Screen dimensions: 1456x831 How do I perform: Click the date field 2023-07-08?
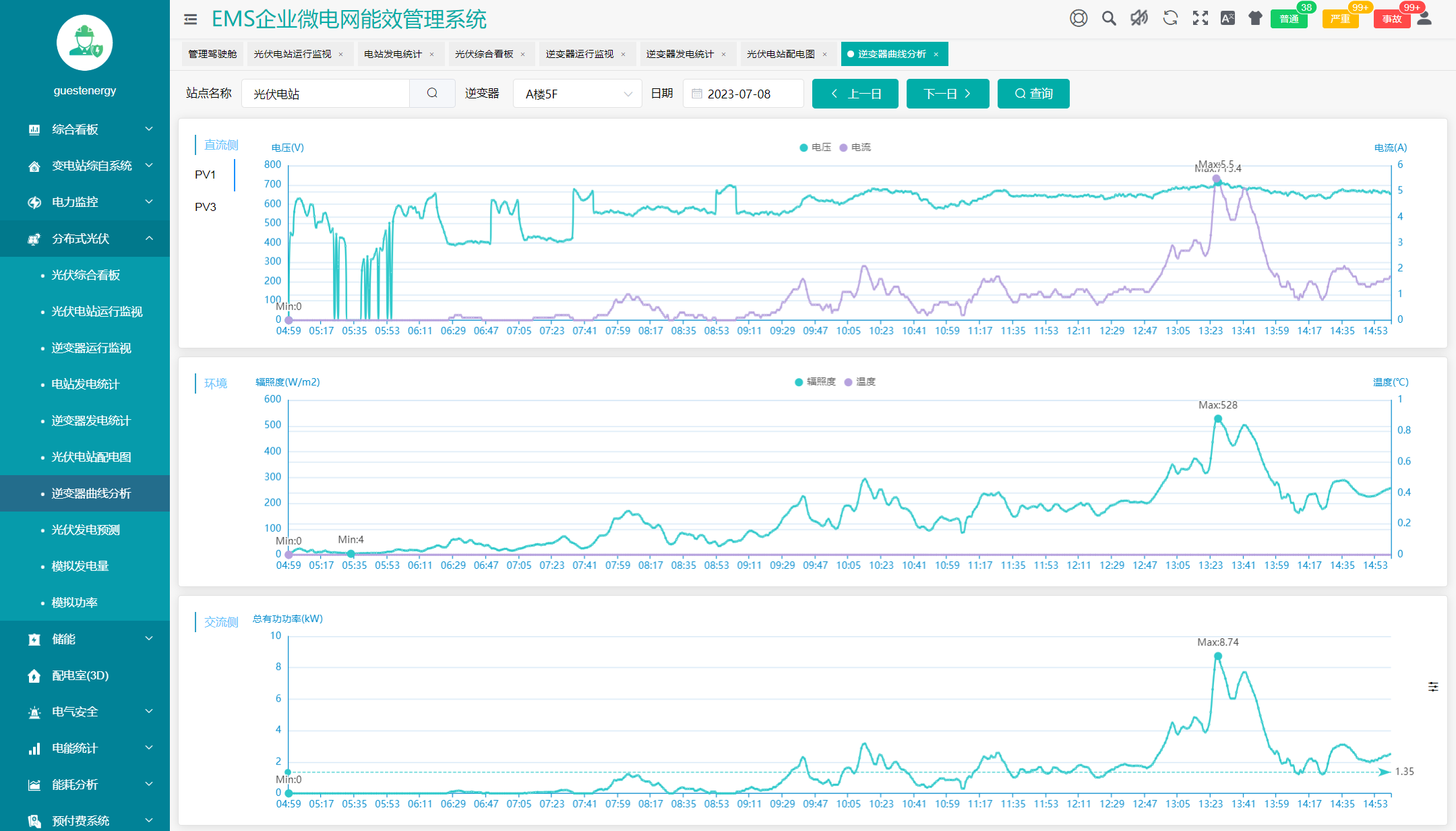[x=743, y=94]
